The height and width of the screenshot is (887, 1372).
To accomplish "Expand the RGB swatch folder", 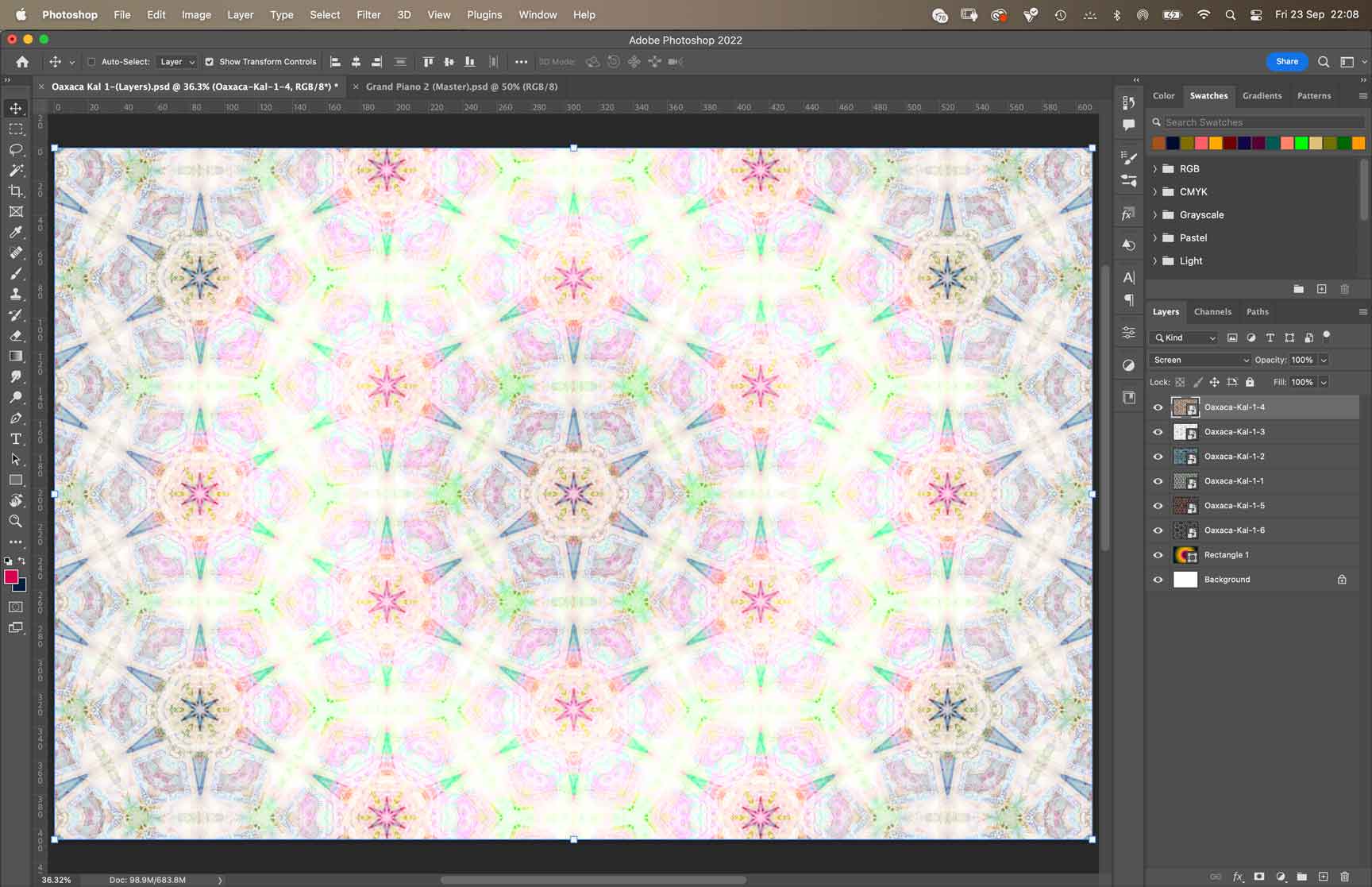I will [x=1154, y=168].
